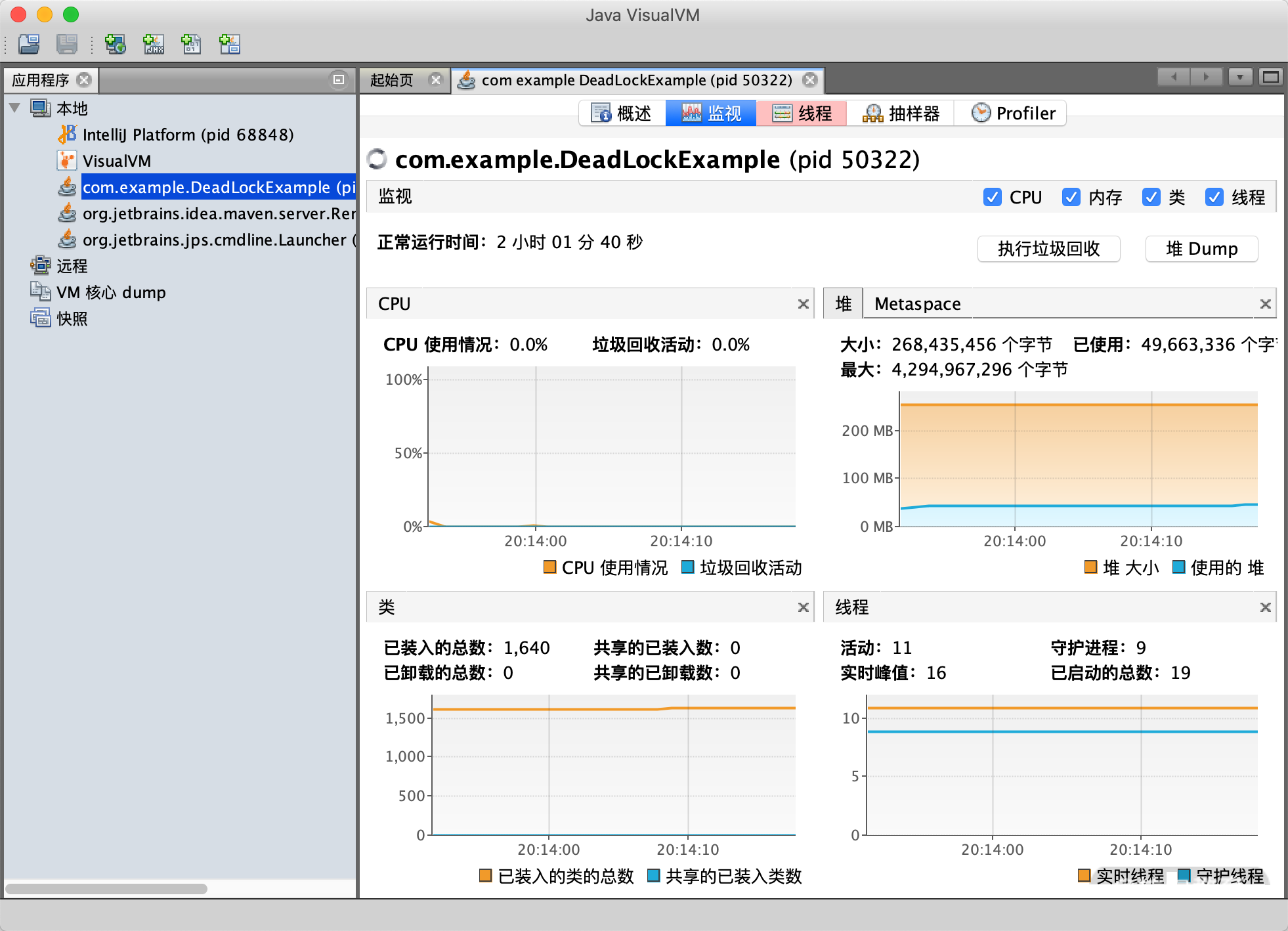Click Add VM Coredump toolbar icon
1288x931 pixels.
coord(192,44)
